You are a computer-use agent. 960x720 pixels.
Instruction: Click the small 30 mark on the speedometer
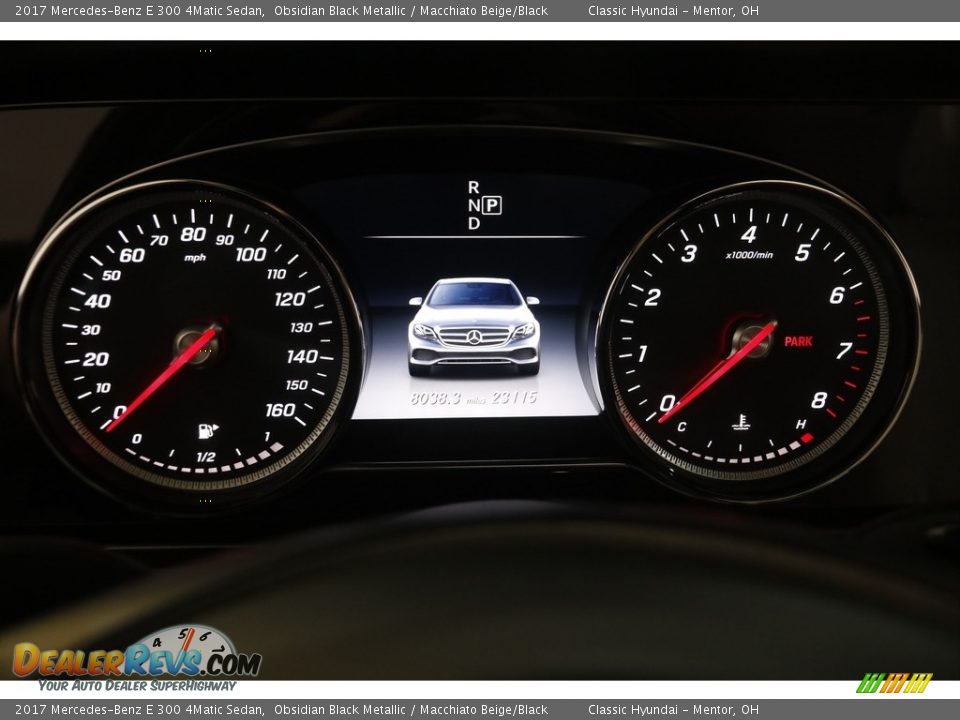click(91, 330)
